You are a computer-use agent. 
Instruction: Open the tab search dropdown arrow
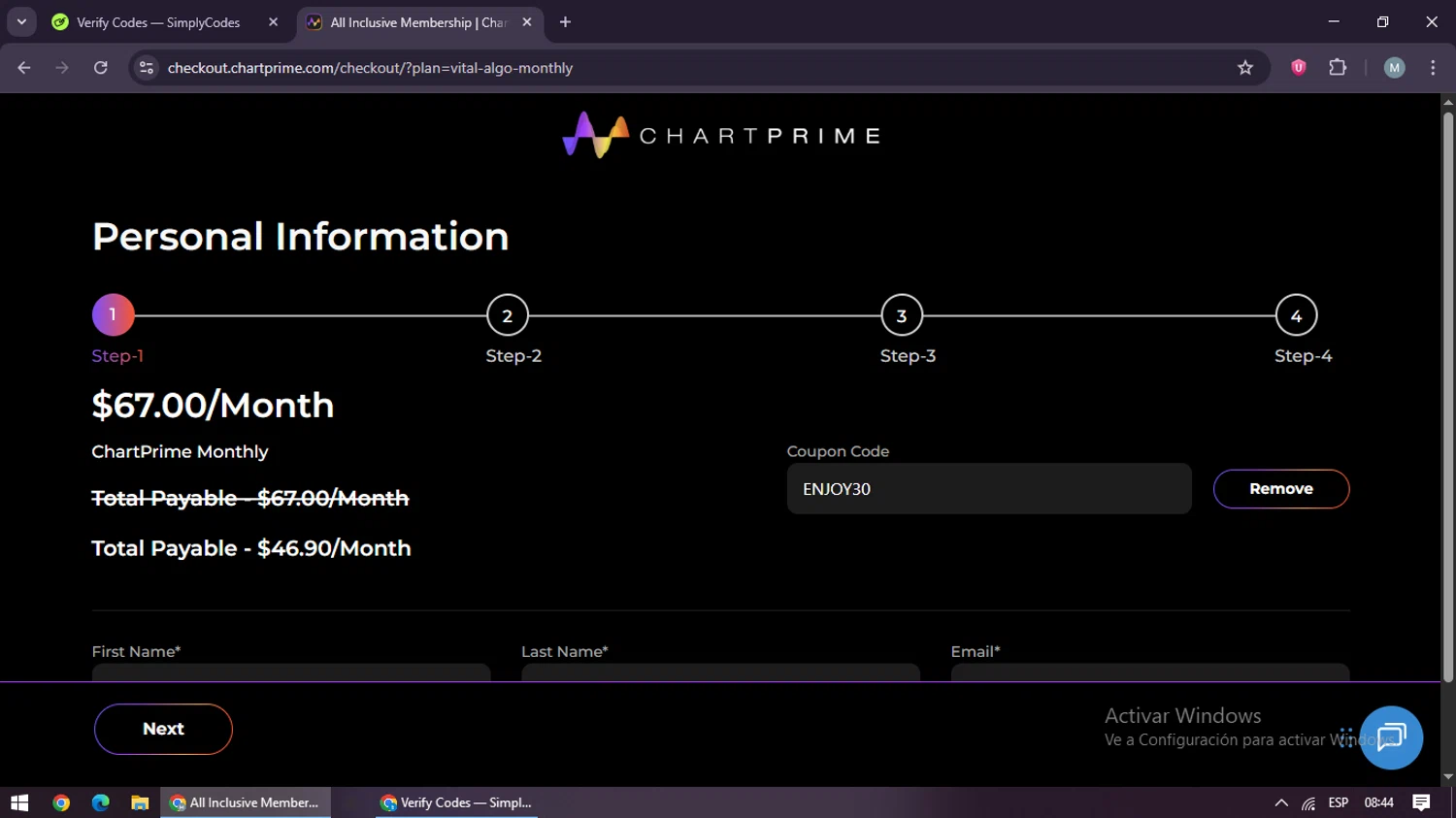pos(21,22)
